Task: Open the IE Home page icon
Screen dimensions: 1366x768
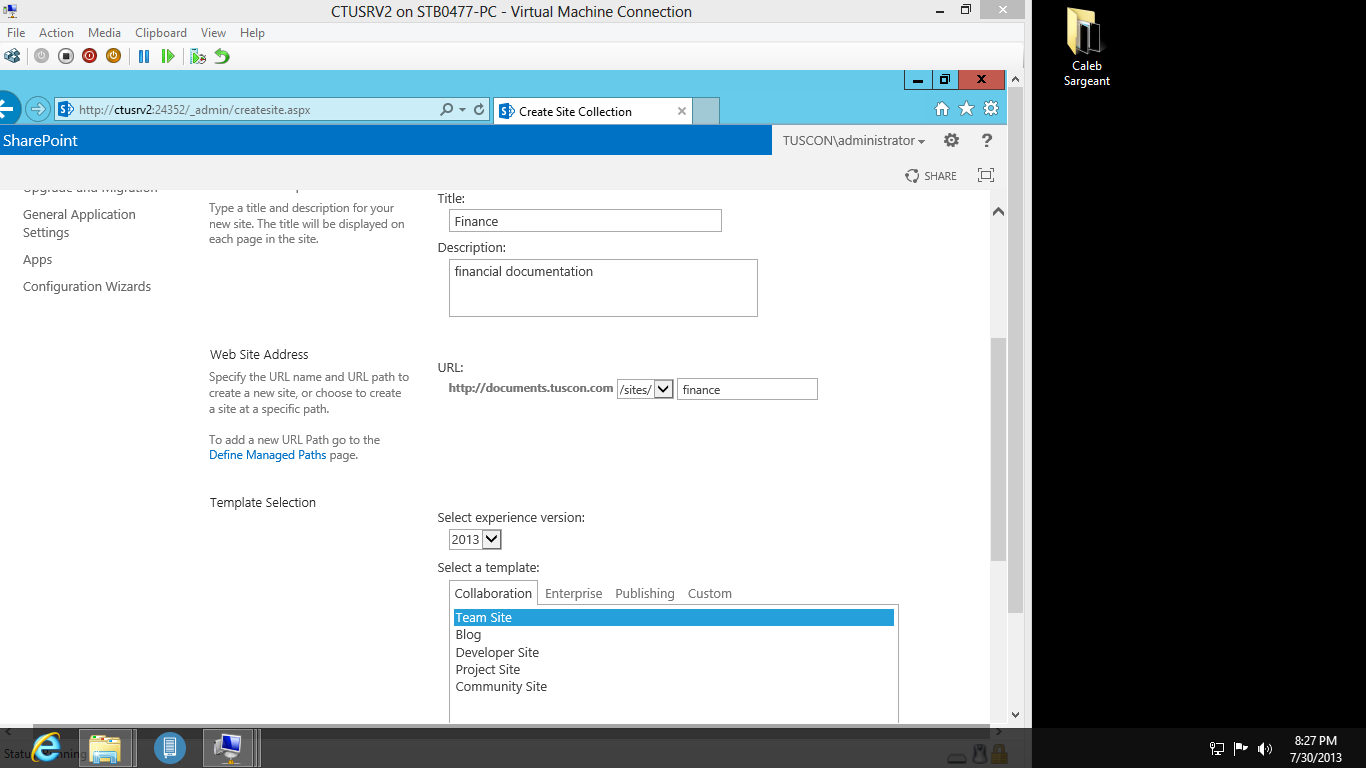Action: click(942, 109)
